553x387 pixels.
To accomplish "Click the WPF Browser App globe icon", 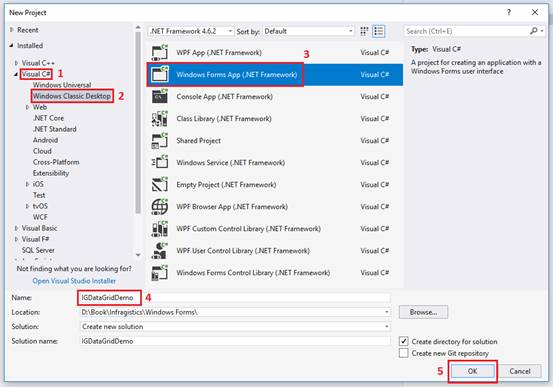I will pos(160,207).
